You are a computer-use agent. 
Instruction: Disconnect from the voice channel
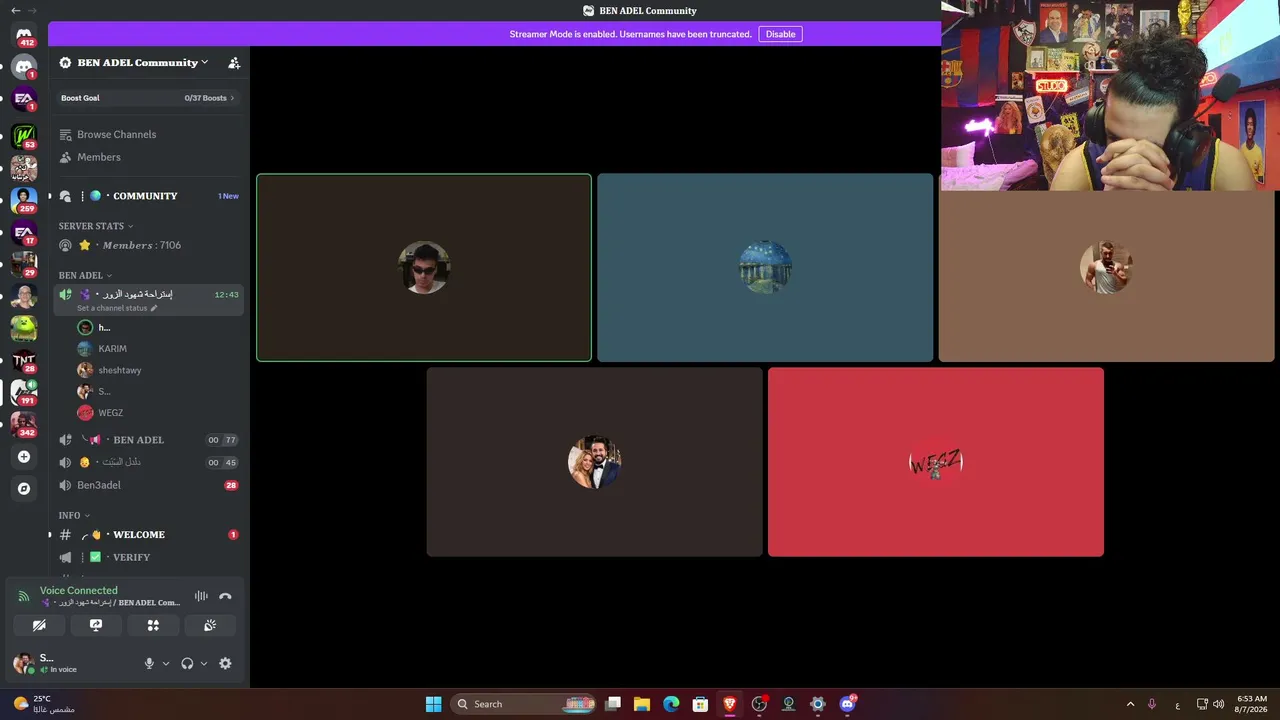(x=225, y=596)
